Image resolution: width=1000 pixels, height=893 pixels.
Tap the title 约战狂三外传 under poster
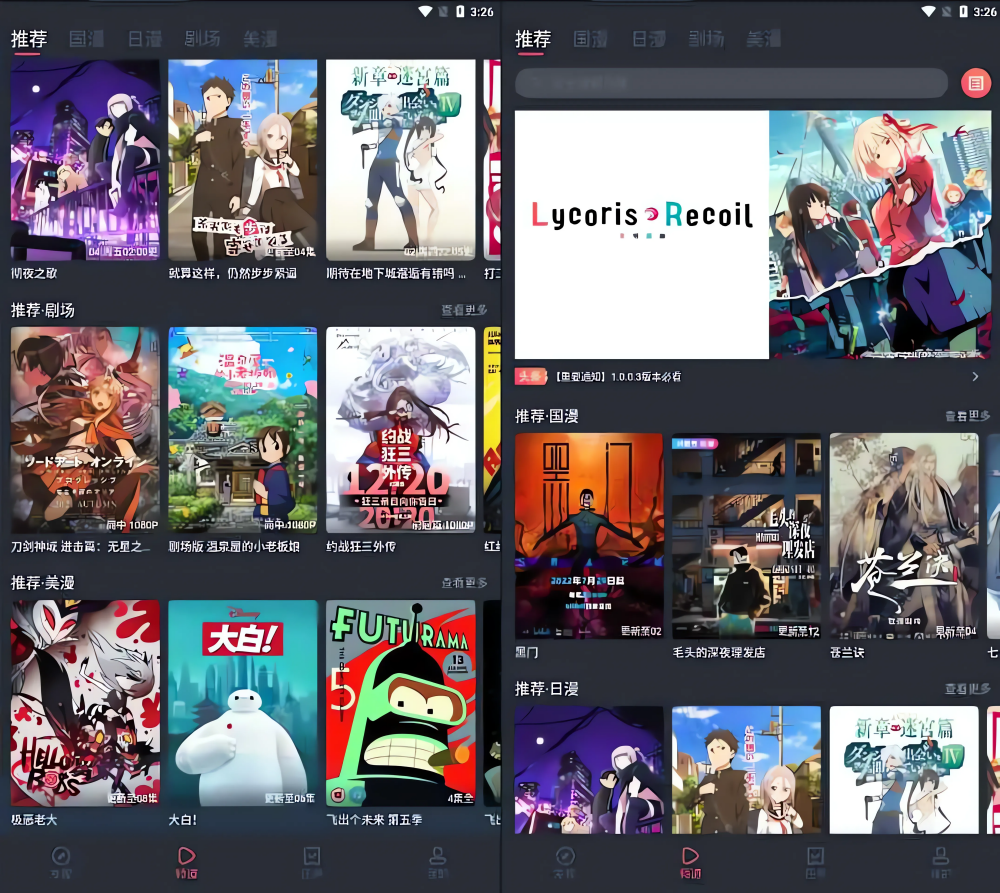point(361,547)
